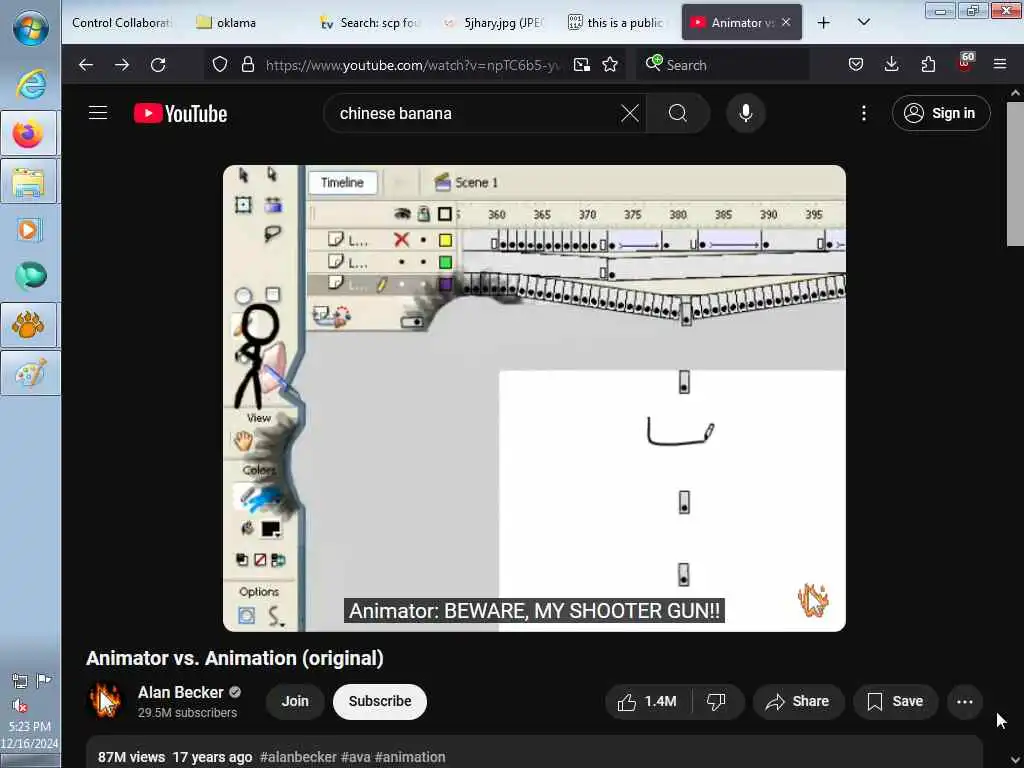The height and width of the screenshot is (768, 1024).
Task: Click the uBlock extension icon with badge 60
Action: 965,63
